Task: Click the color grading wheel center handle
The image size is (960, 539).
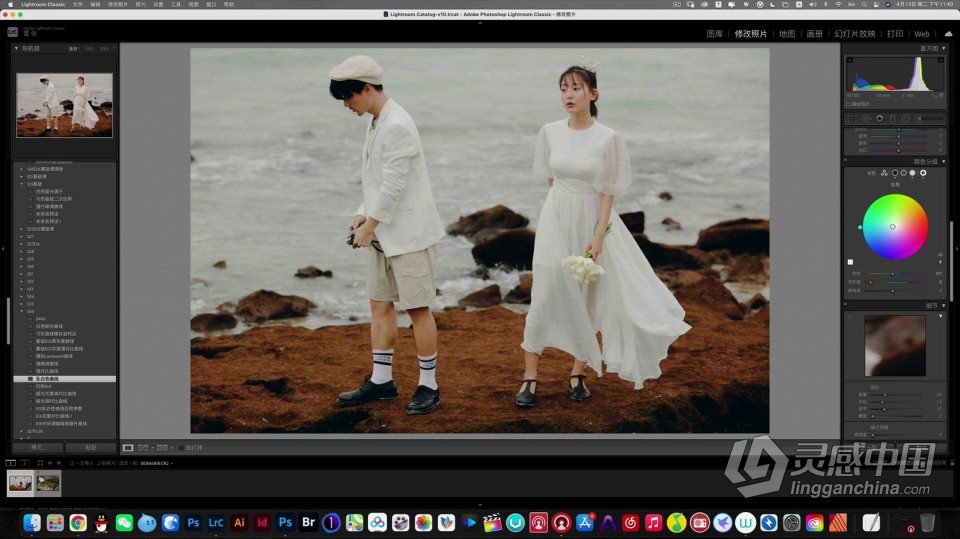Action: tap(893, 227)
